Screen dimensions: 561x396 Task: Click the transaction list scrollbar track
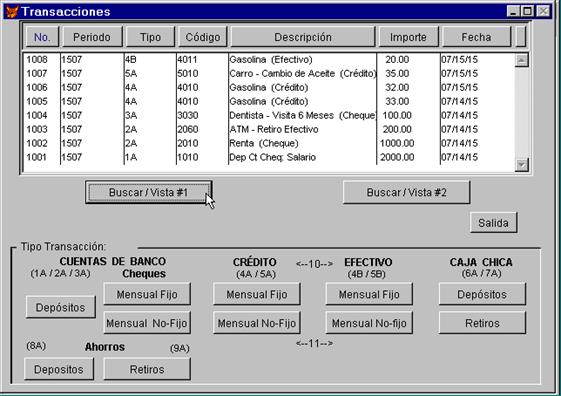click(521, 112)
